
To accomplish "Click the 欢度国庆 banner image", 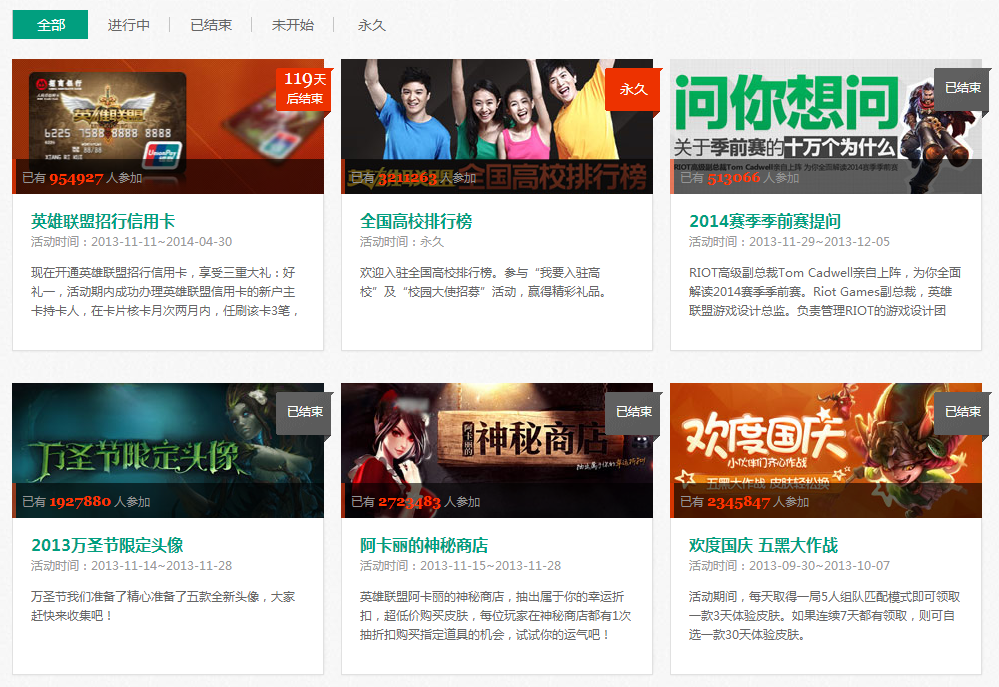I will pos(826,450).
